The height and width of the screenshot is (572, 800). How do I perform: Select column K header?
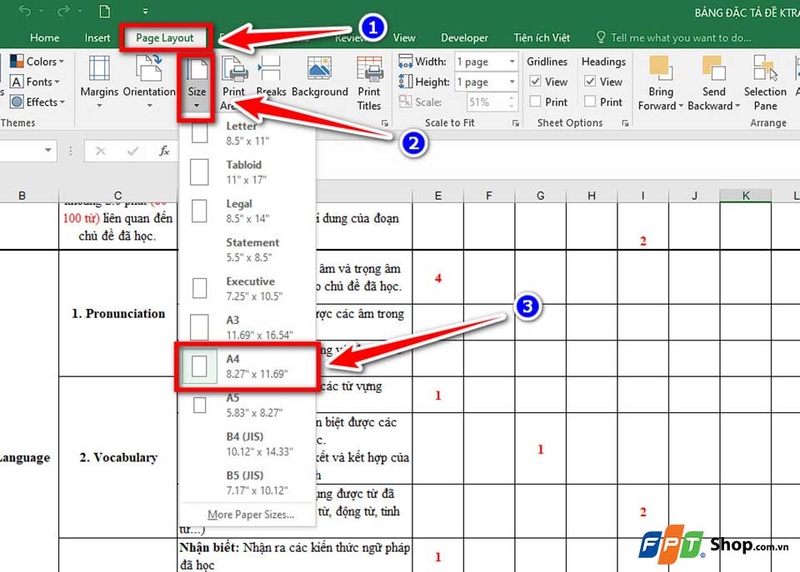tap(745, 195)
